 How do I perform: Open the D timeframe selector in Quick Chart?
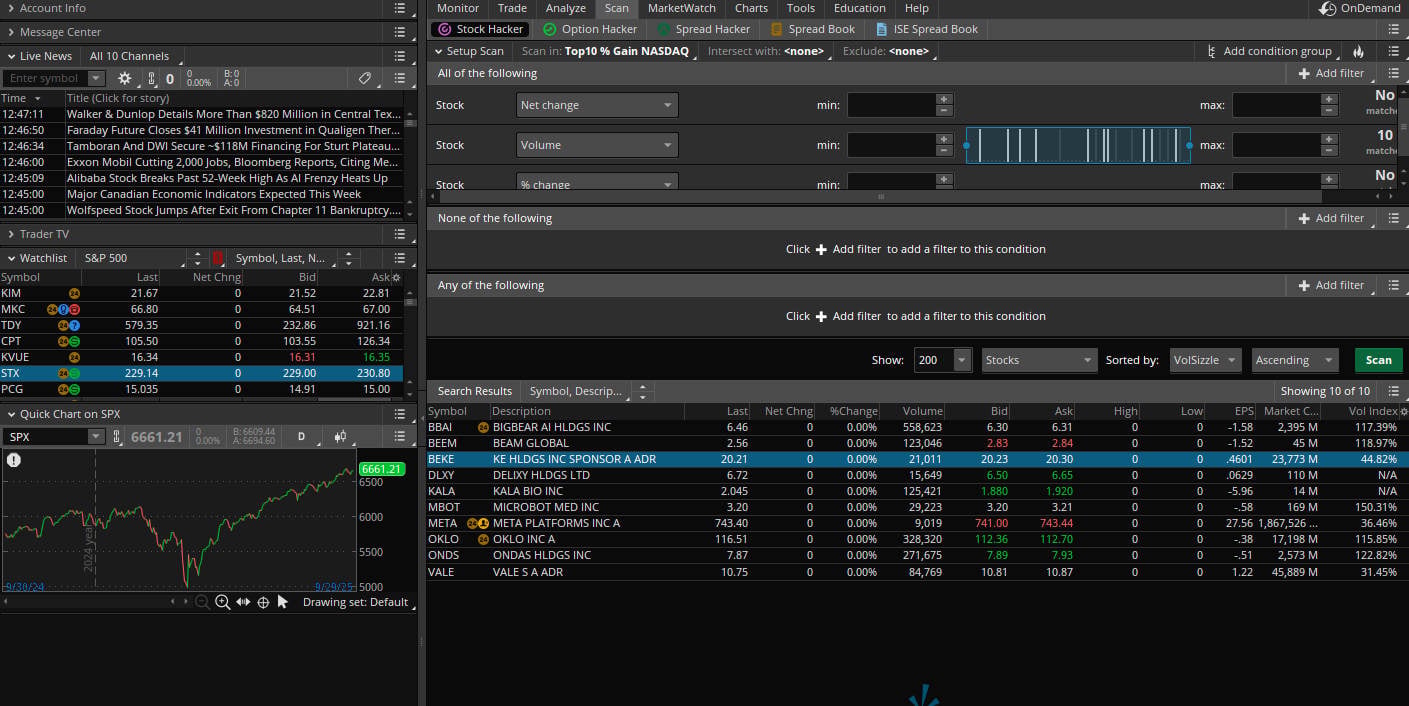(301, 436)
